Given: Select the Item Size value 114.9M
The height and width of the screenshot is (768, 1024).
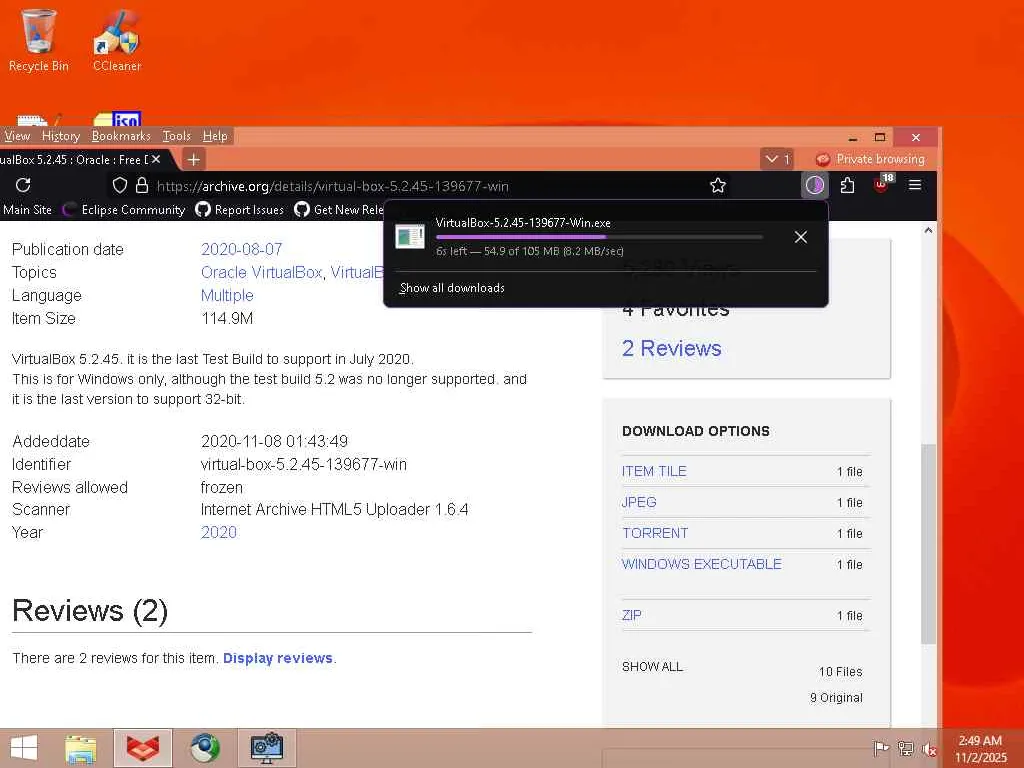Looking at the screenshot, I should 227,319.
